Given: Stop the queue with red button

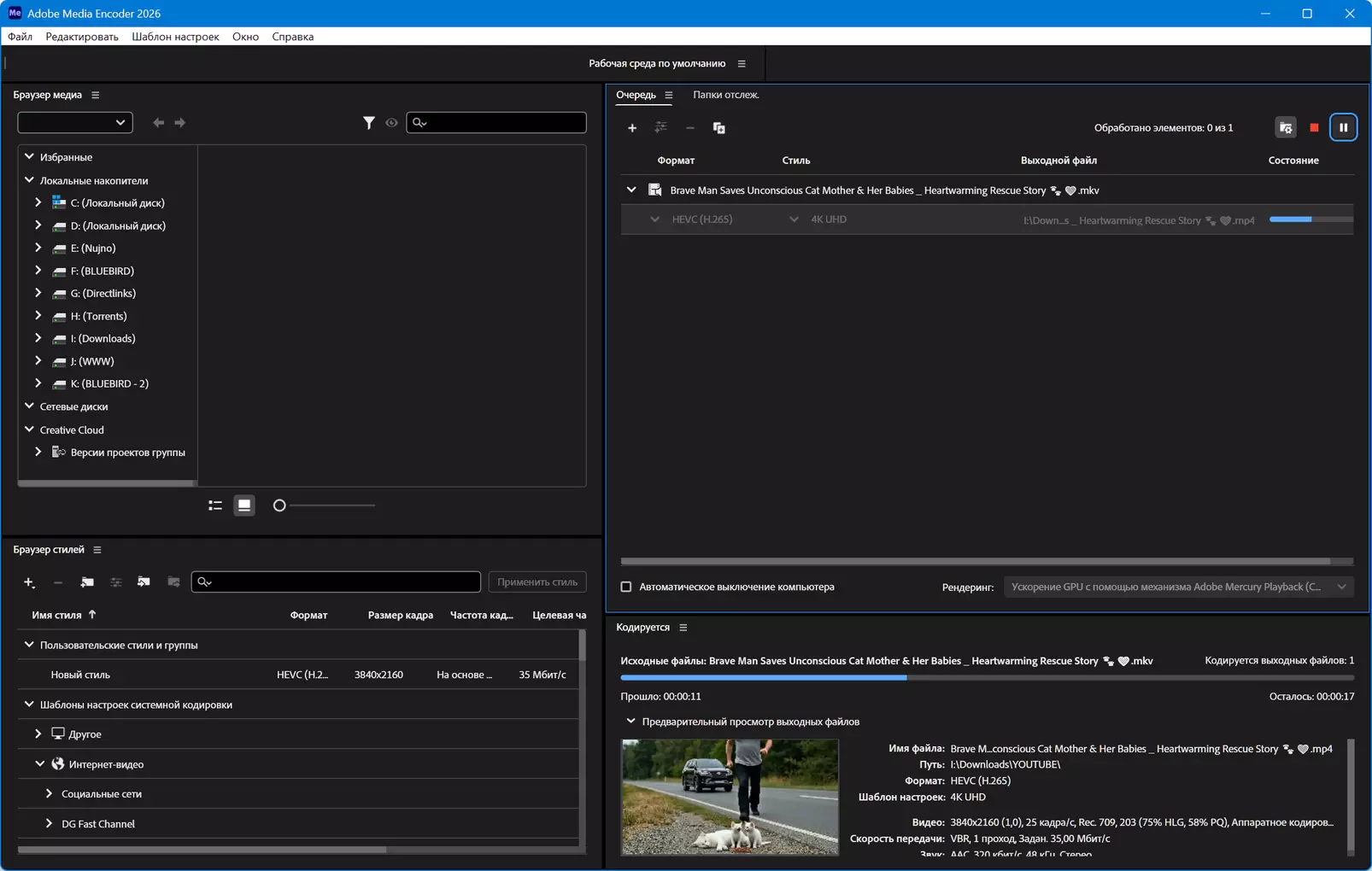Looking at the screenshot, I should (x=1314, y=127).
